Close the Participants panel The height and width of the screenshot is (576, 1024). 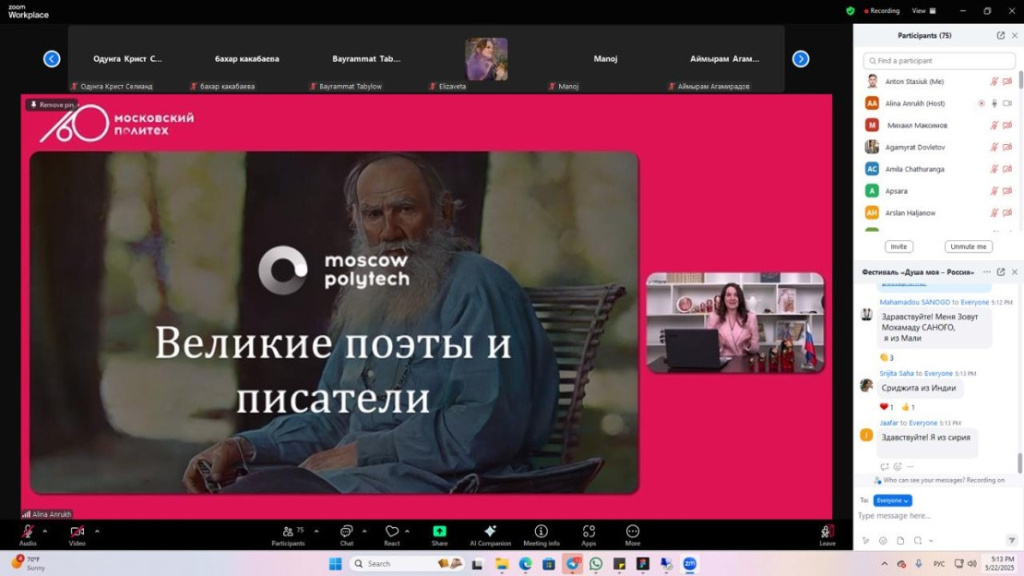tap(1014, 35)
